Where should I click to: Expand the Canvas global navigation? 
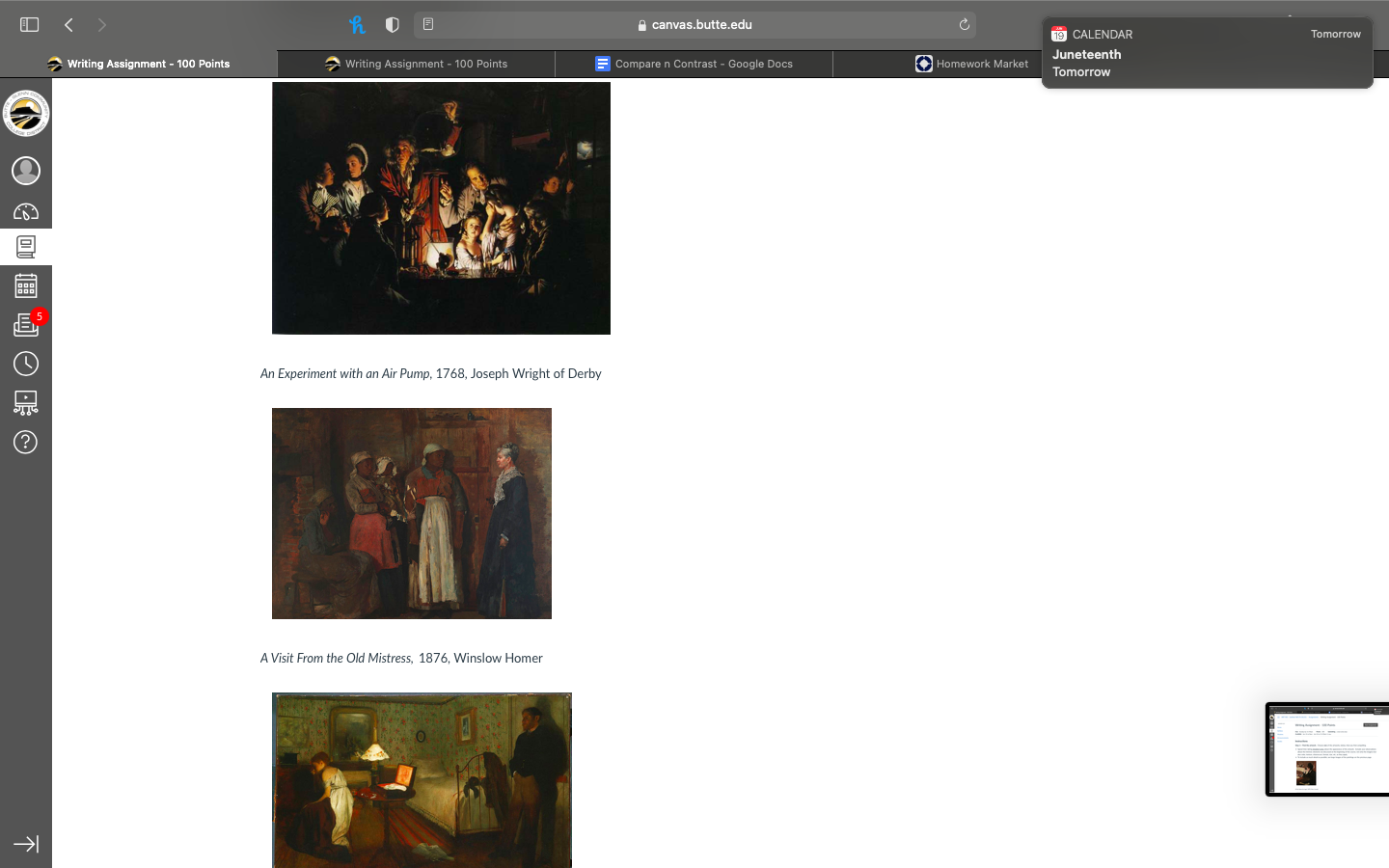point(26,844)
